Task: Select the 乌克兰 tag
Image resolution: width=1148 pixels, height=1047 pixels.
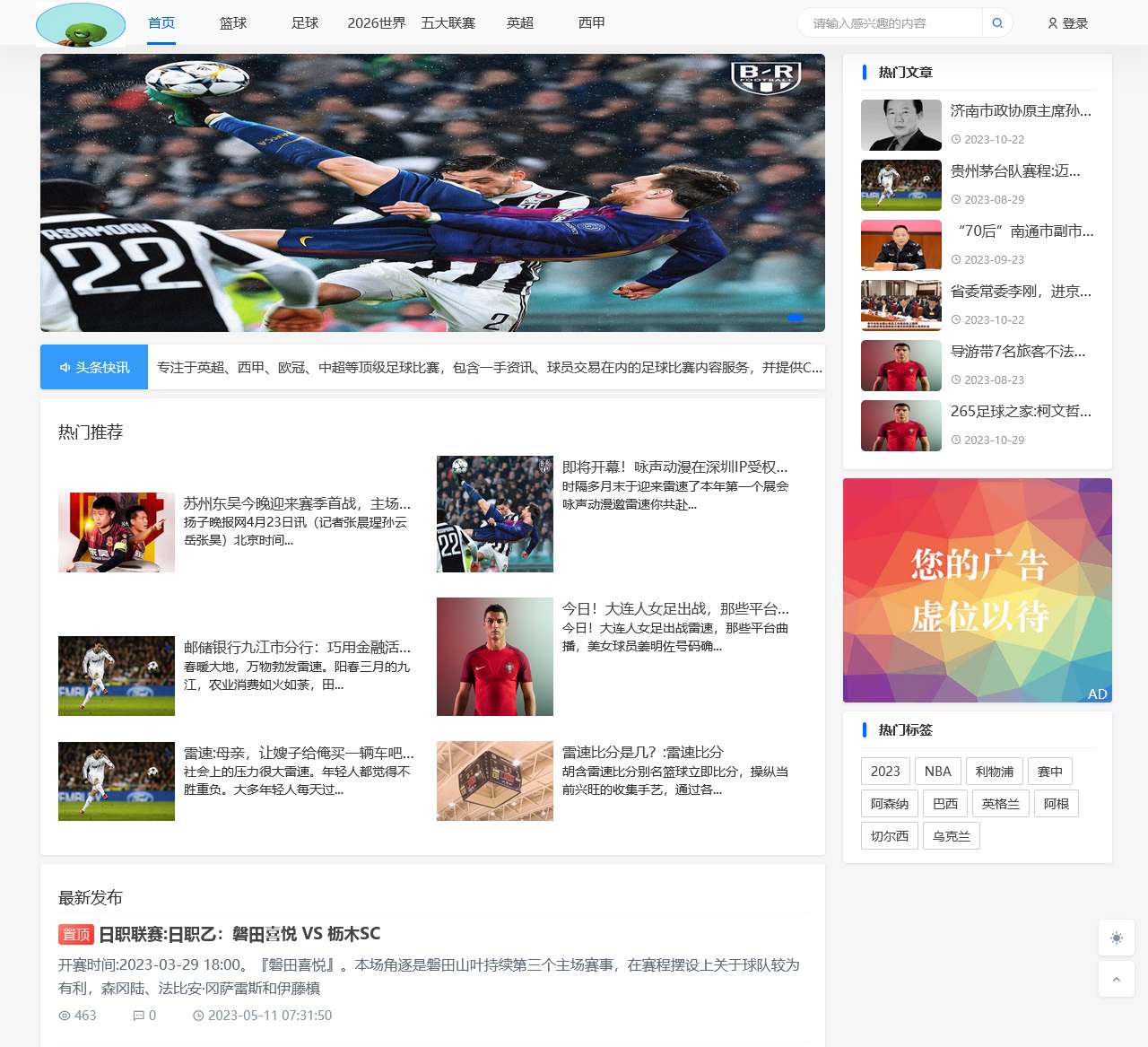Action: pyautogui.click(x=952, y=836)
